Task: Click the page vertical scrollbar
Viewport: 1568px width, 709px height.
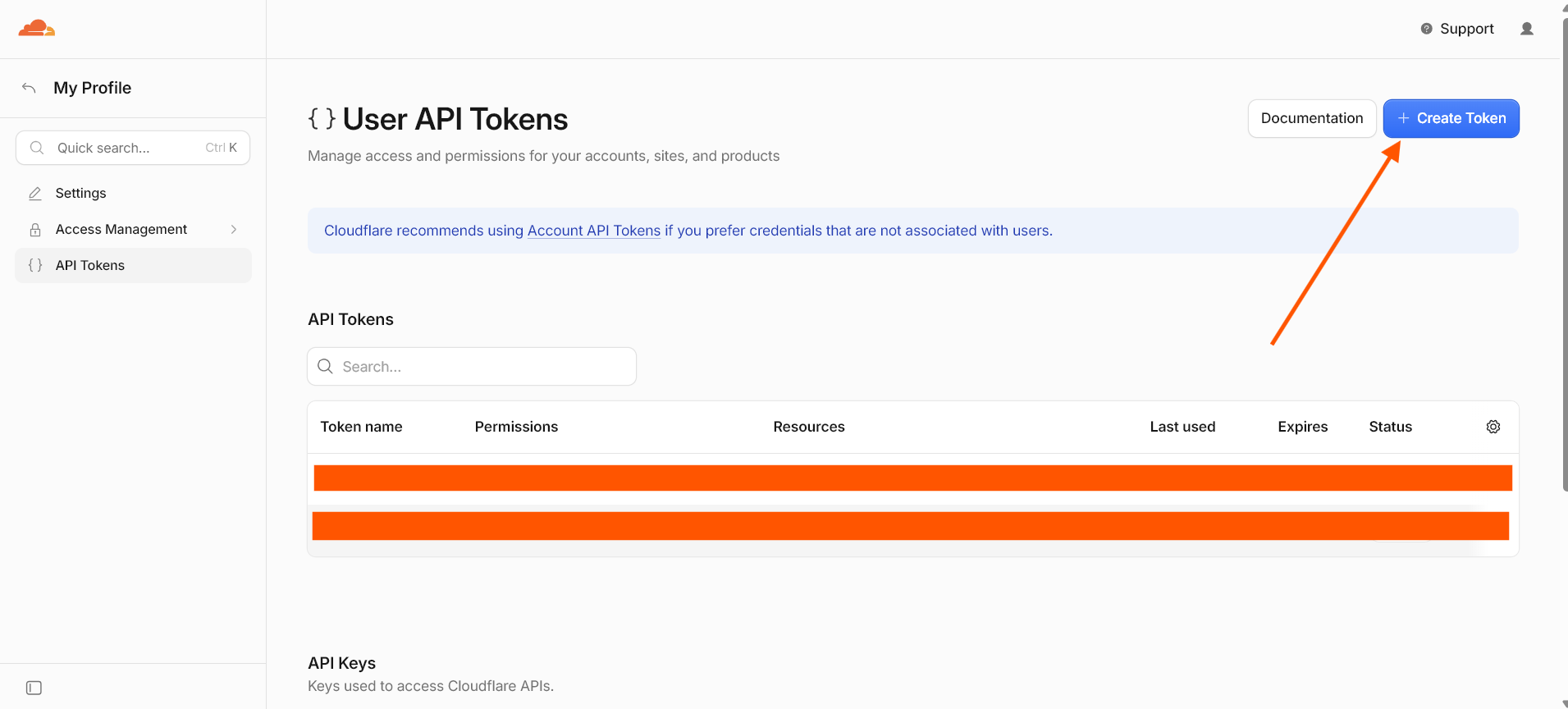Action: 1565,254
